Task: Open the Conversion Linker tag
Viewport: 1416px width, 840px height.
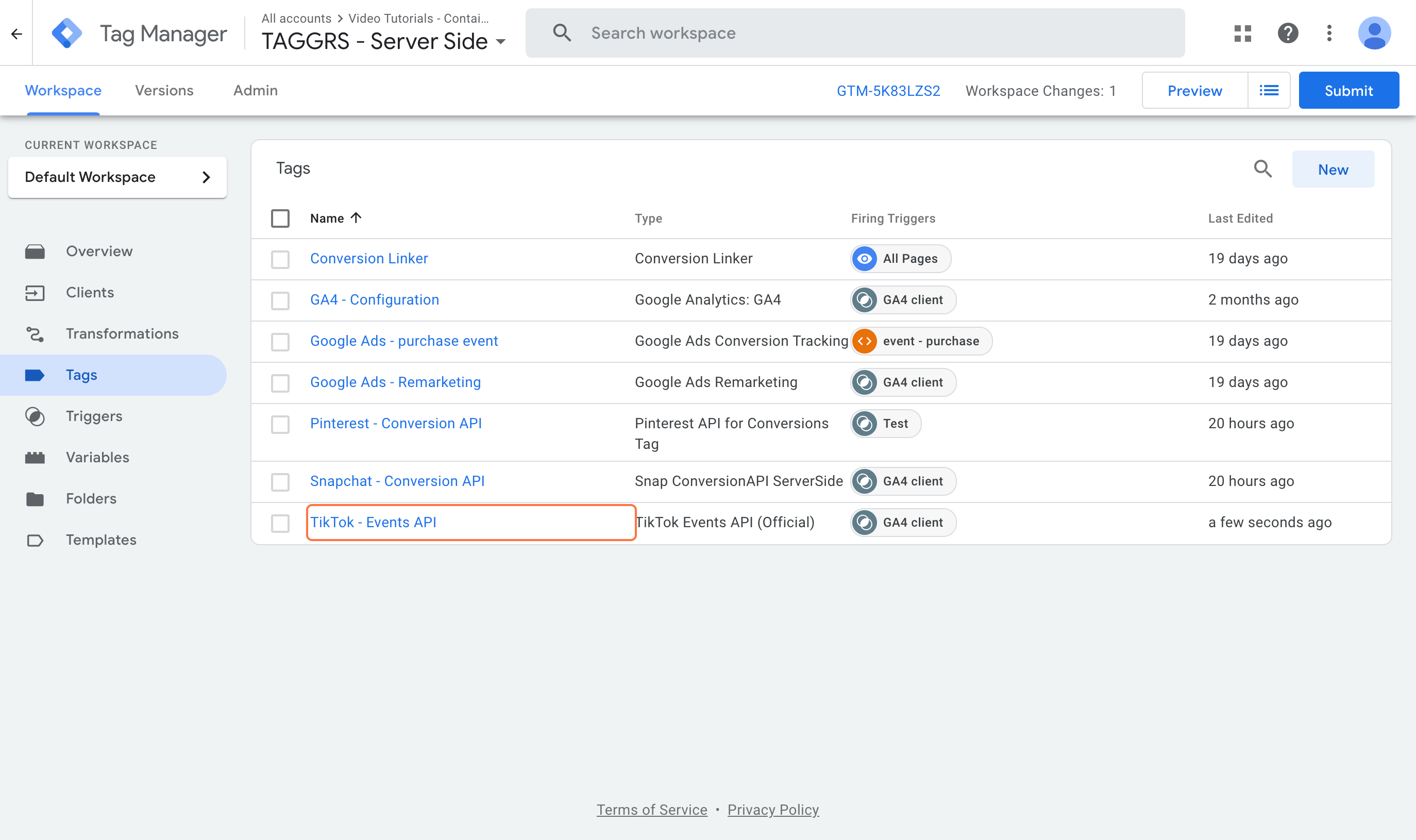Action: 369,258
